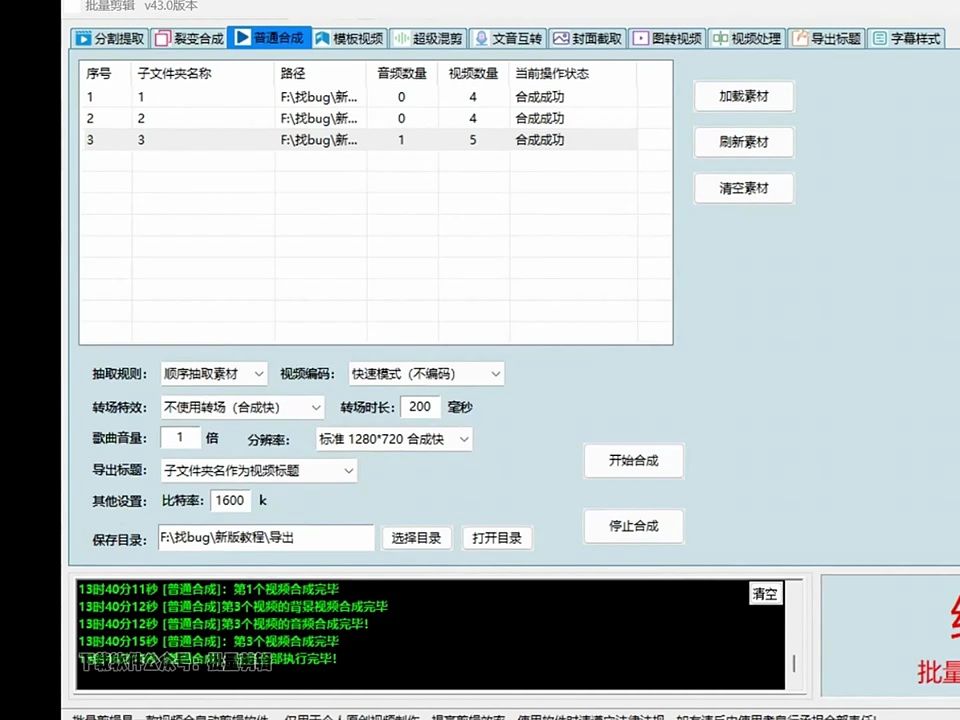Click the 图转视频 tab icon
Viewport: 960px width, 720px height.
pos(640,39)
